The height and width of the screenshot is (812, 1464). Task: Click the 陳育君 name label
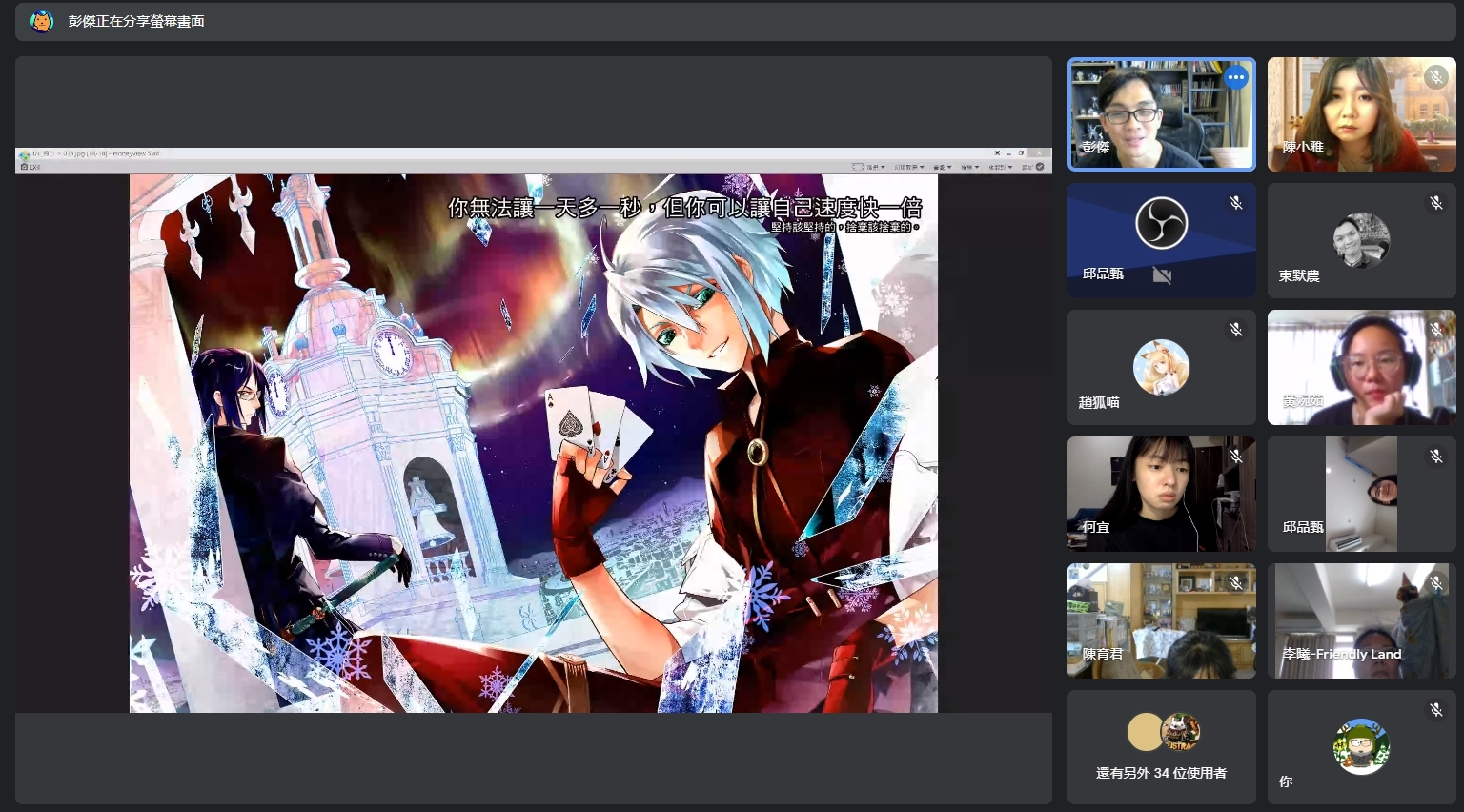[1103, 654]
